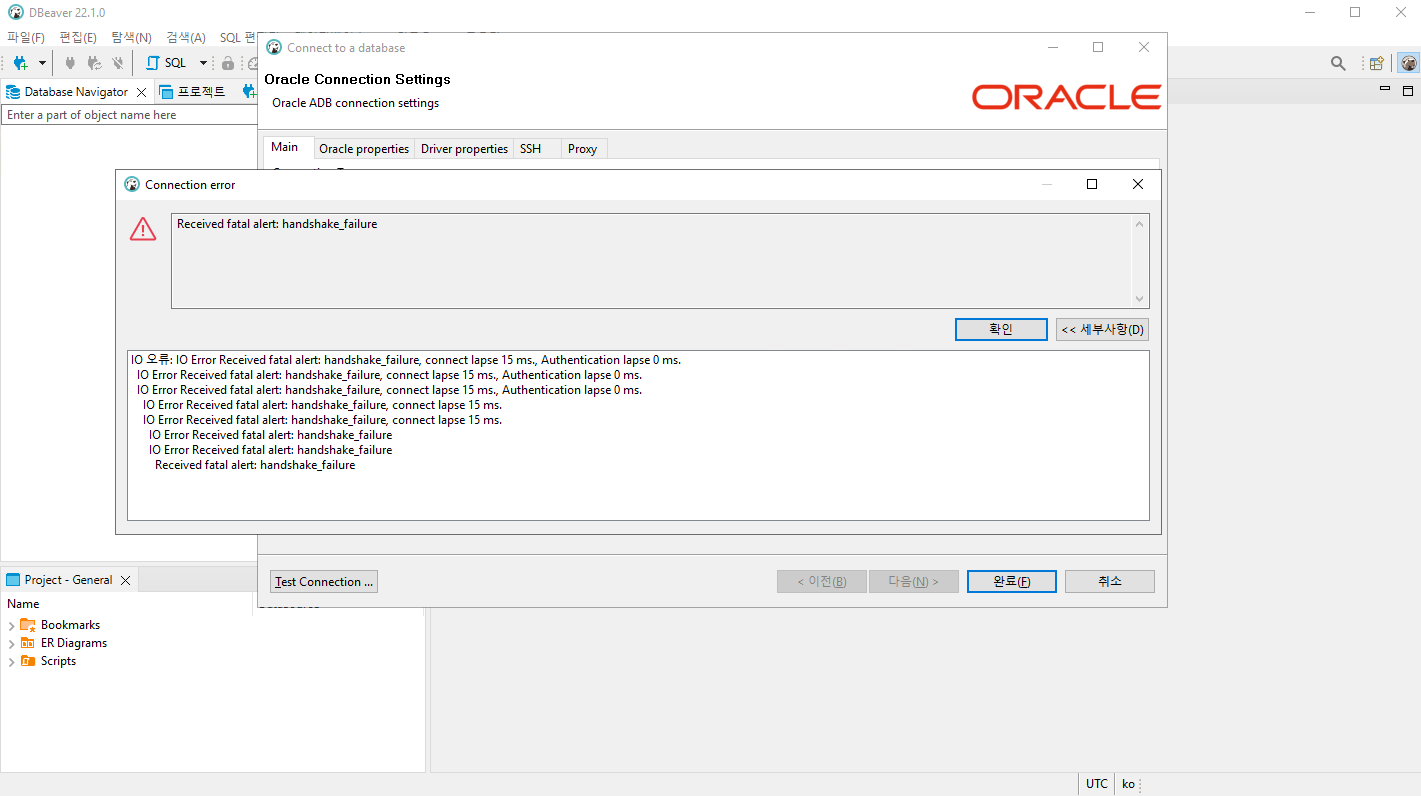The width and height of the screenshot is (1421, 796).
Task: Select the ER Diagrams folder icon
Action: [28, 643]
